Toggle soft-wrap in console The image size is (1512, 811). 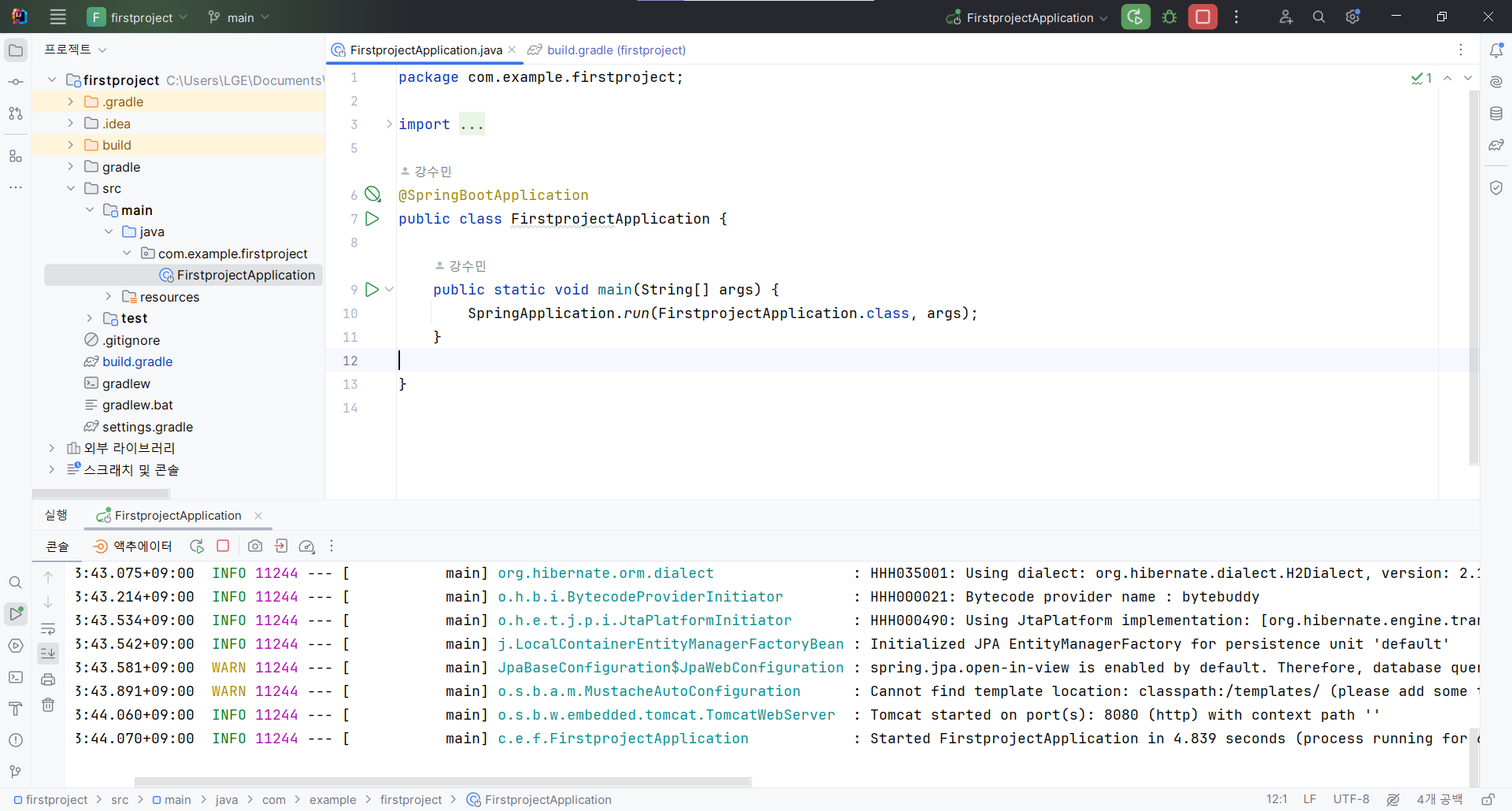(48, 628)
